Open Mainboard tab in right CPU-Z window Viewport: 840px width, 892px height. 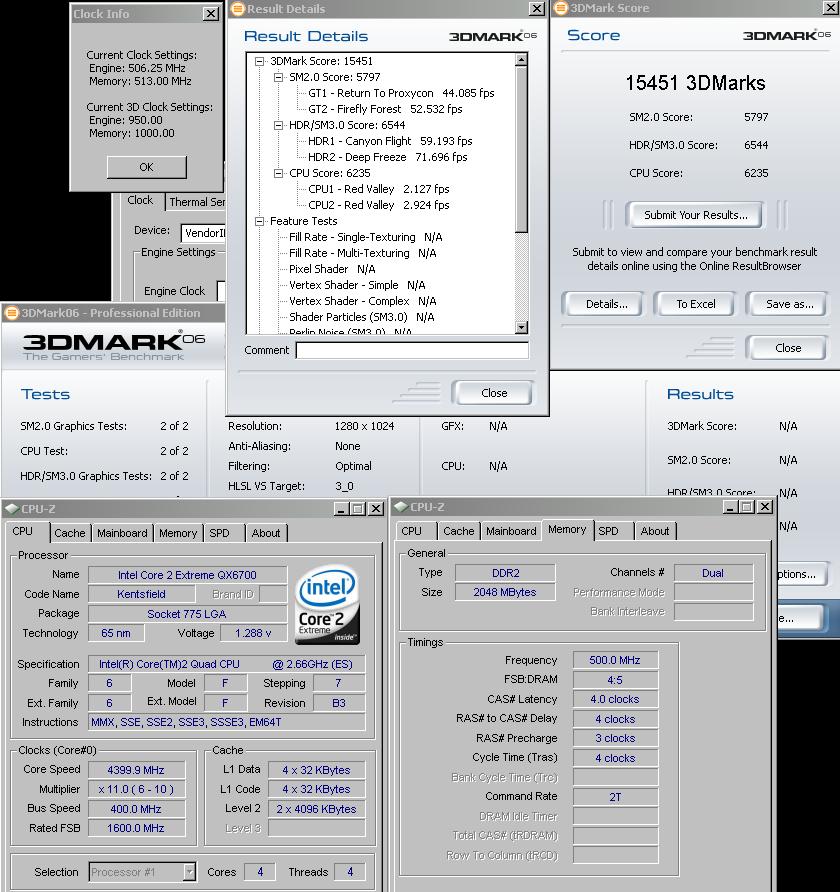(511, 531)
